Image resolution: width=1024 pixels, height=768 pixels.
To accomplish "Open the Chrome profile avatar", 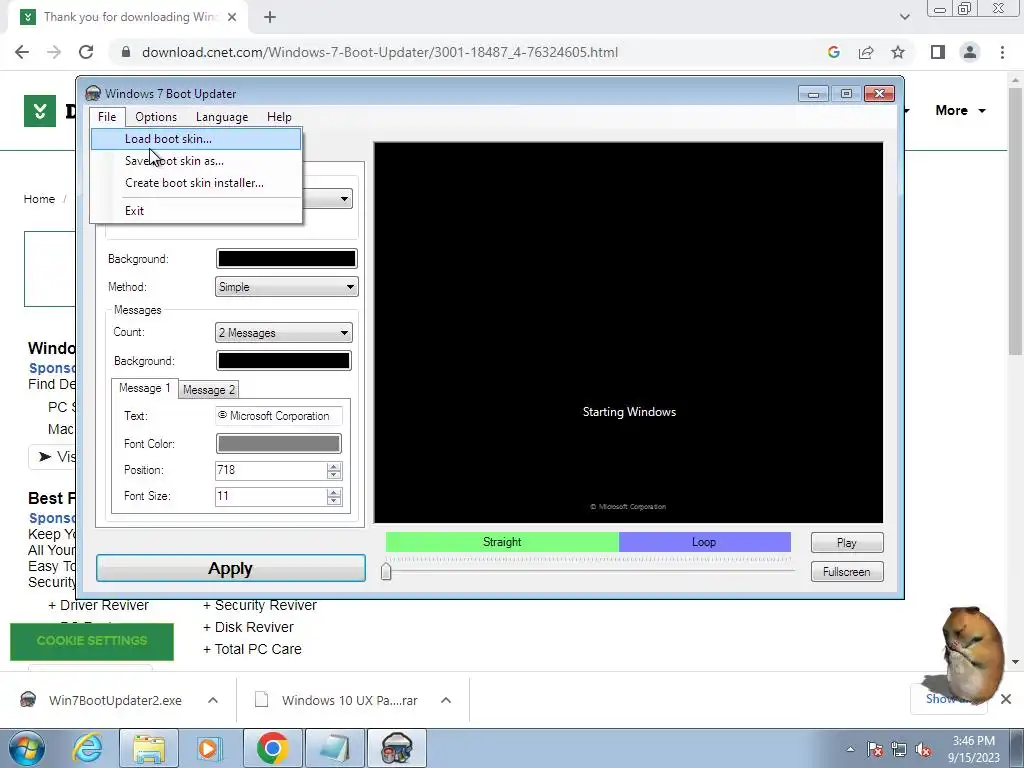I will point(970,52).
